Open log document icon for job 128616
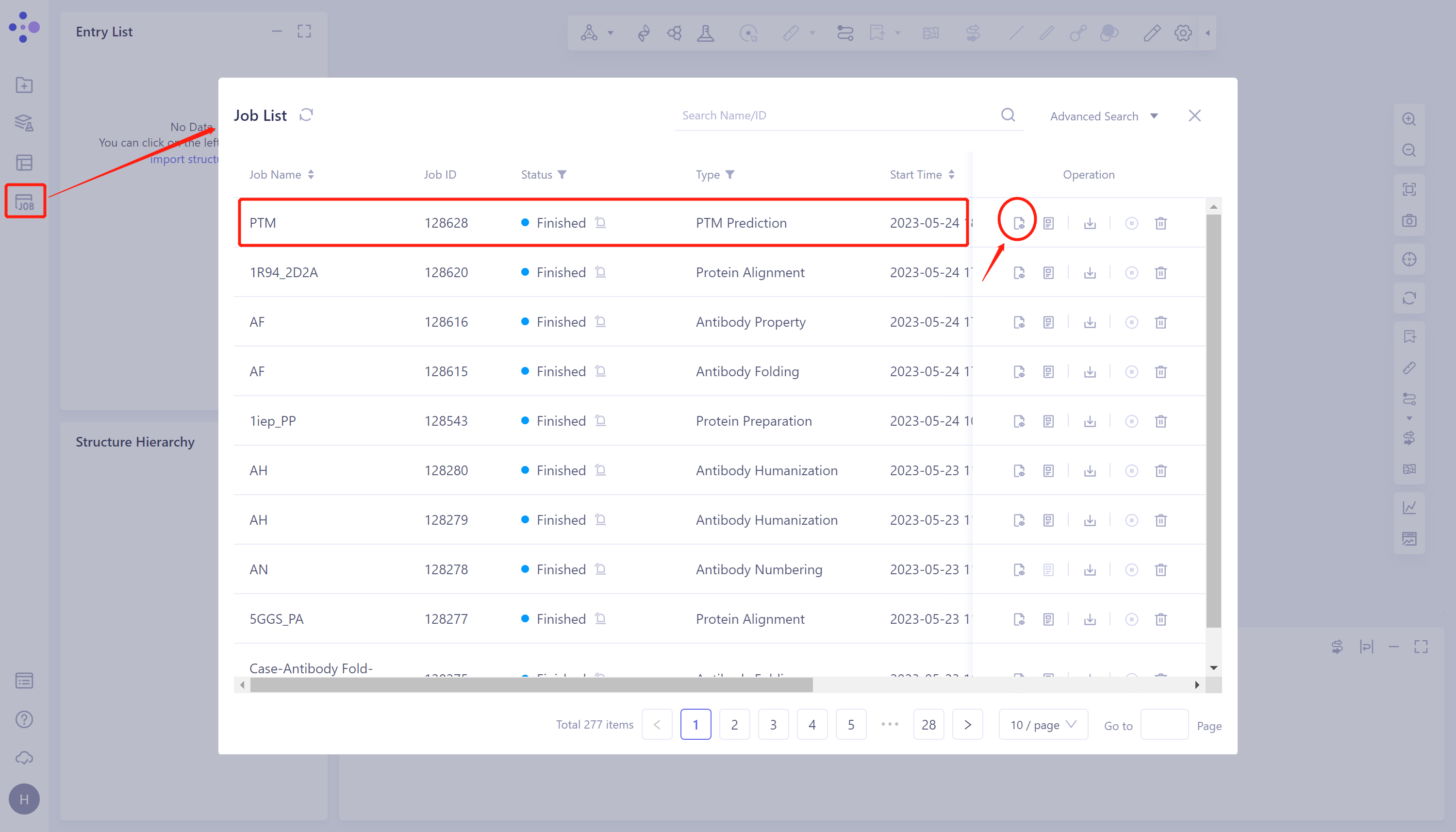 (1048, 322)
